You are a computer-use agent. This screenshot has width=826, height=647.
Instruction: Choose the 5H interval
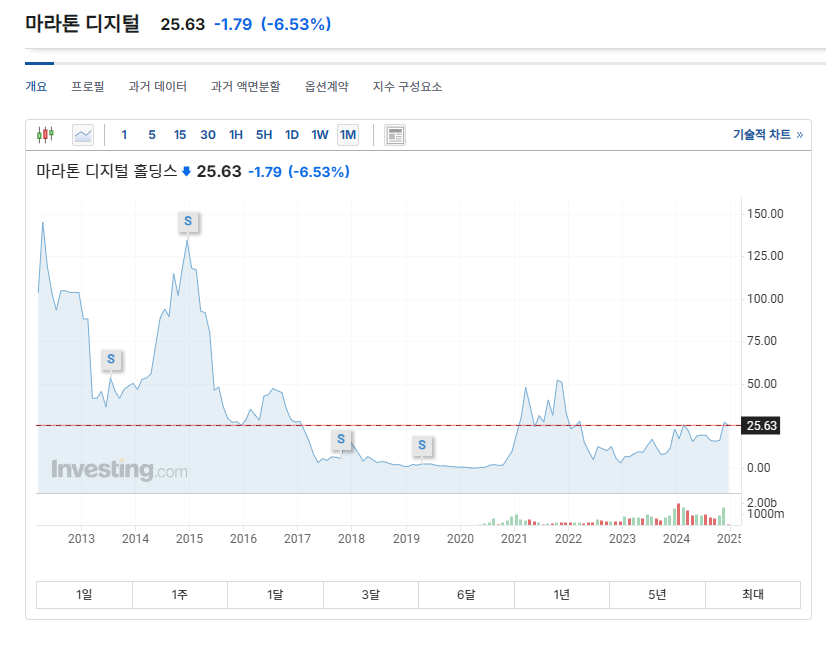[264, 135]
